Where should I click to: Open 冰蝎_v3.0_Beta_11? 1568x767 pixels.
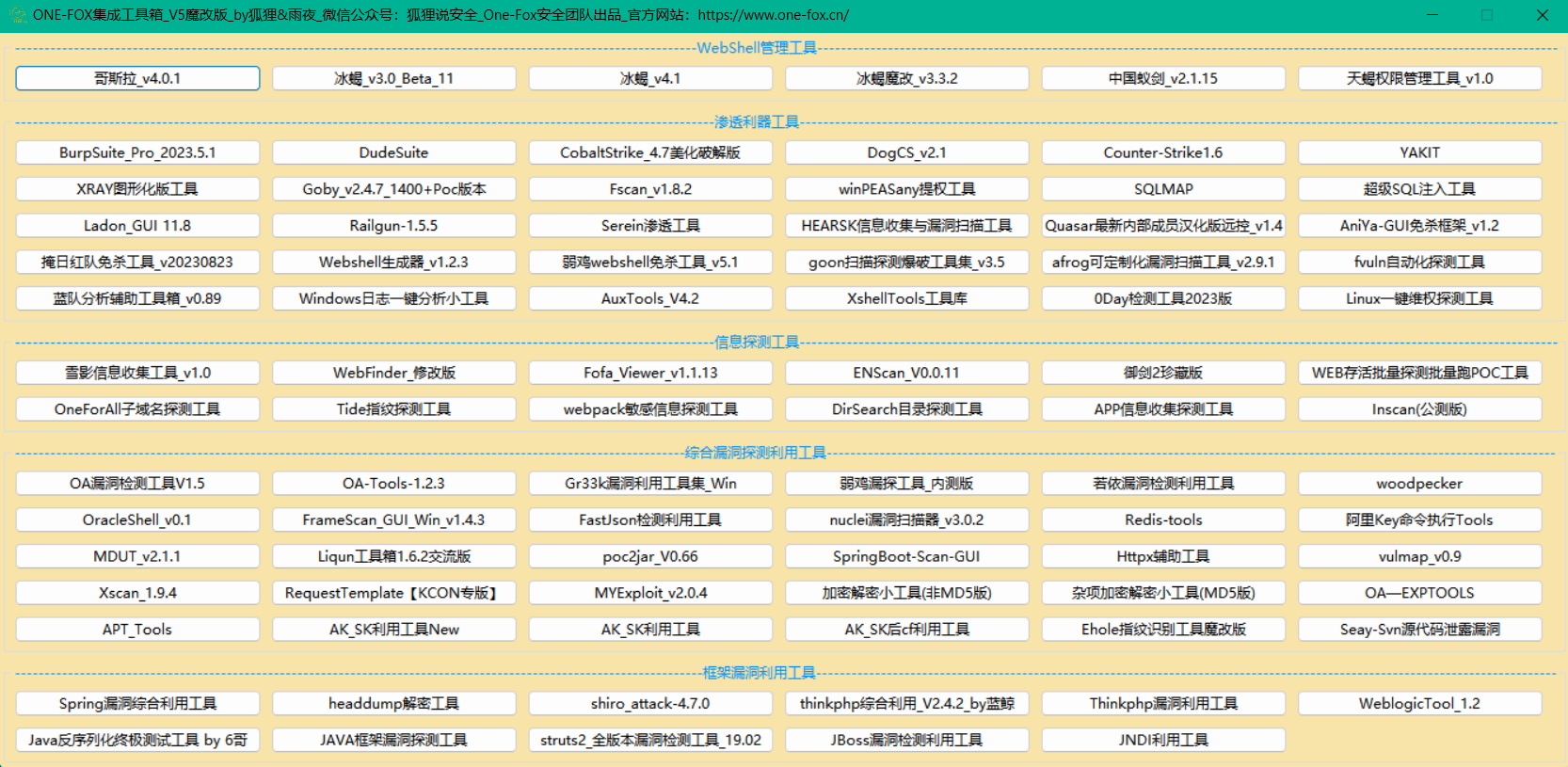(394, 78)
